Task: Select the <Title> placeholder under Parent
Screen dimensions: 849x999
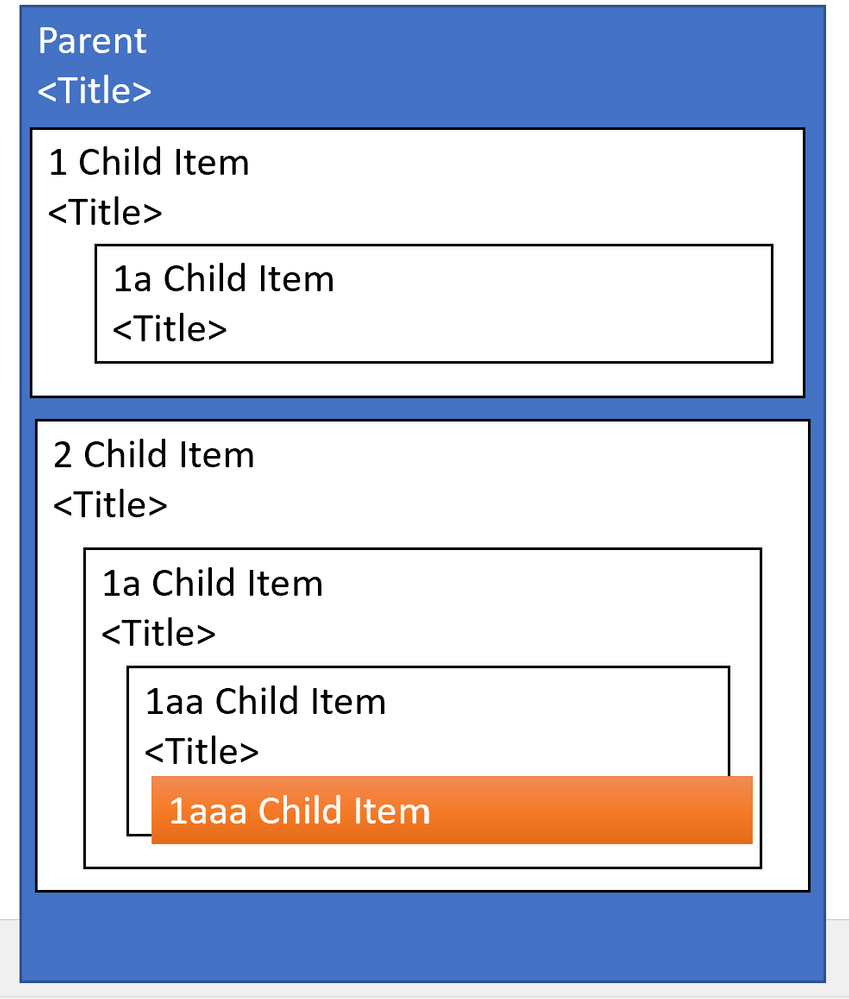Action: [x=94, y=90]
